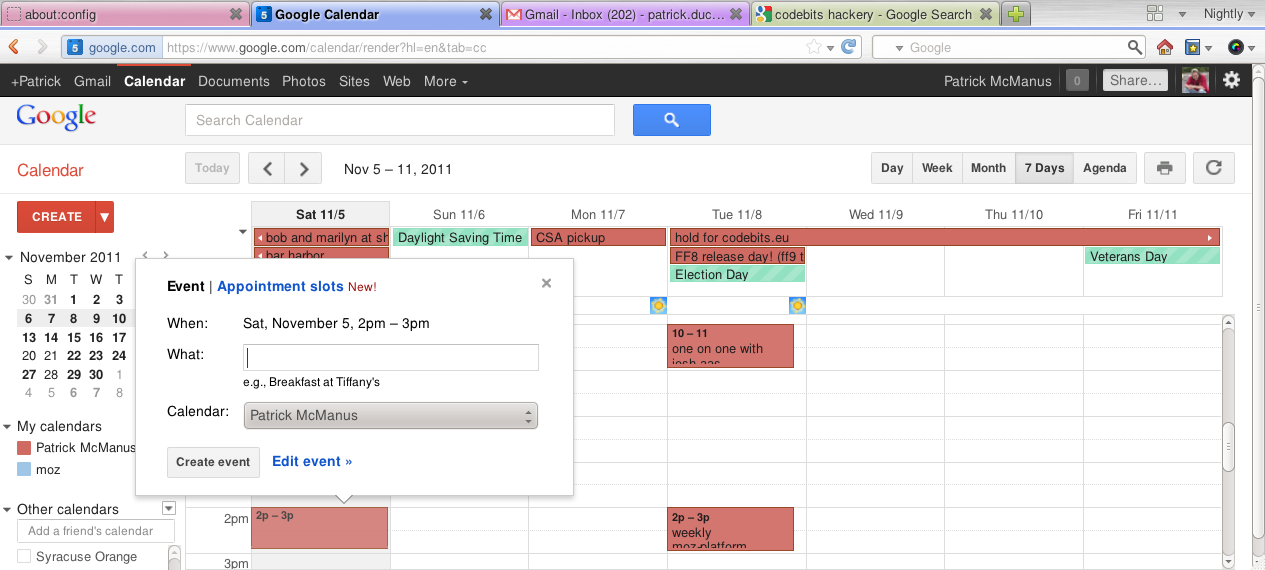Screen dimensions: 1265x570
Task: Reload page with the browser reload icon
Action: click(x=849, y=47)
